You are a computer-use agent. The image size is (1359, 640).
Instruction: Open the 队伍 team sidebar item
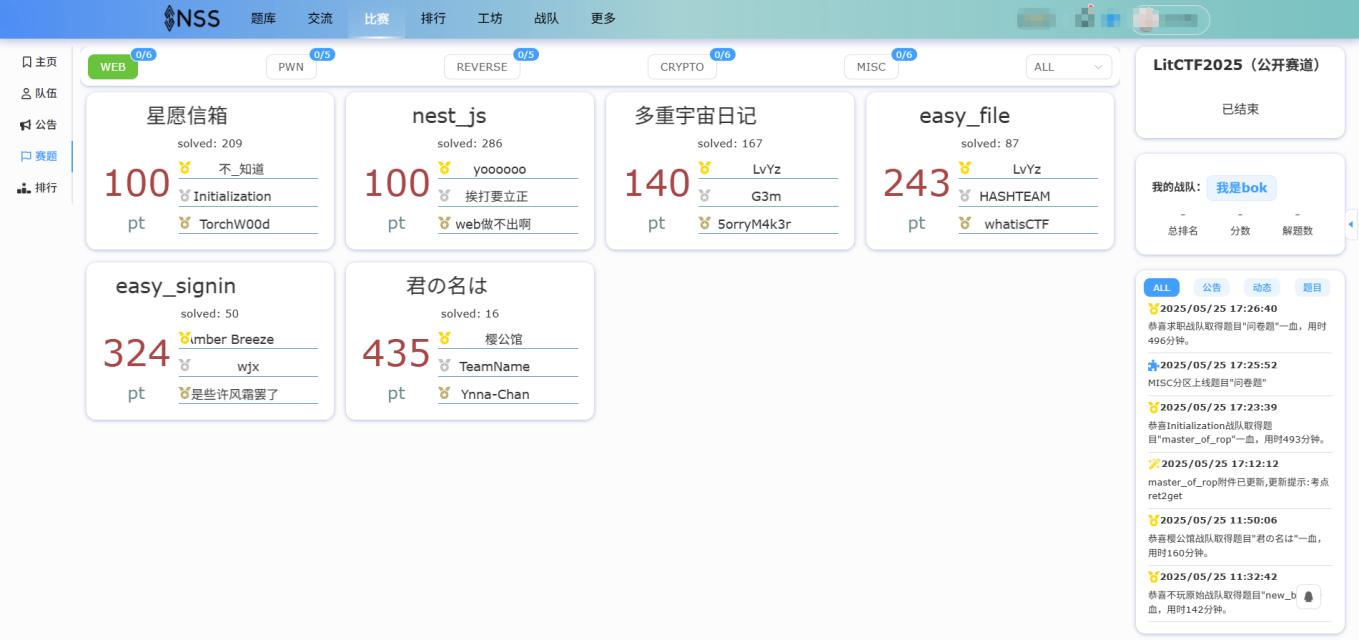click(39, 93)
